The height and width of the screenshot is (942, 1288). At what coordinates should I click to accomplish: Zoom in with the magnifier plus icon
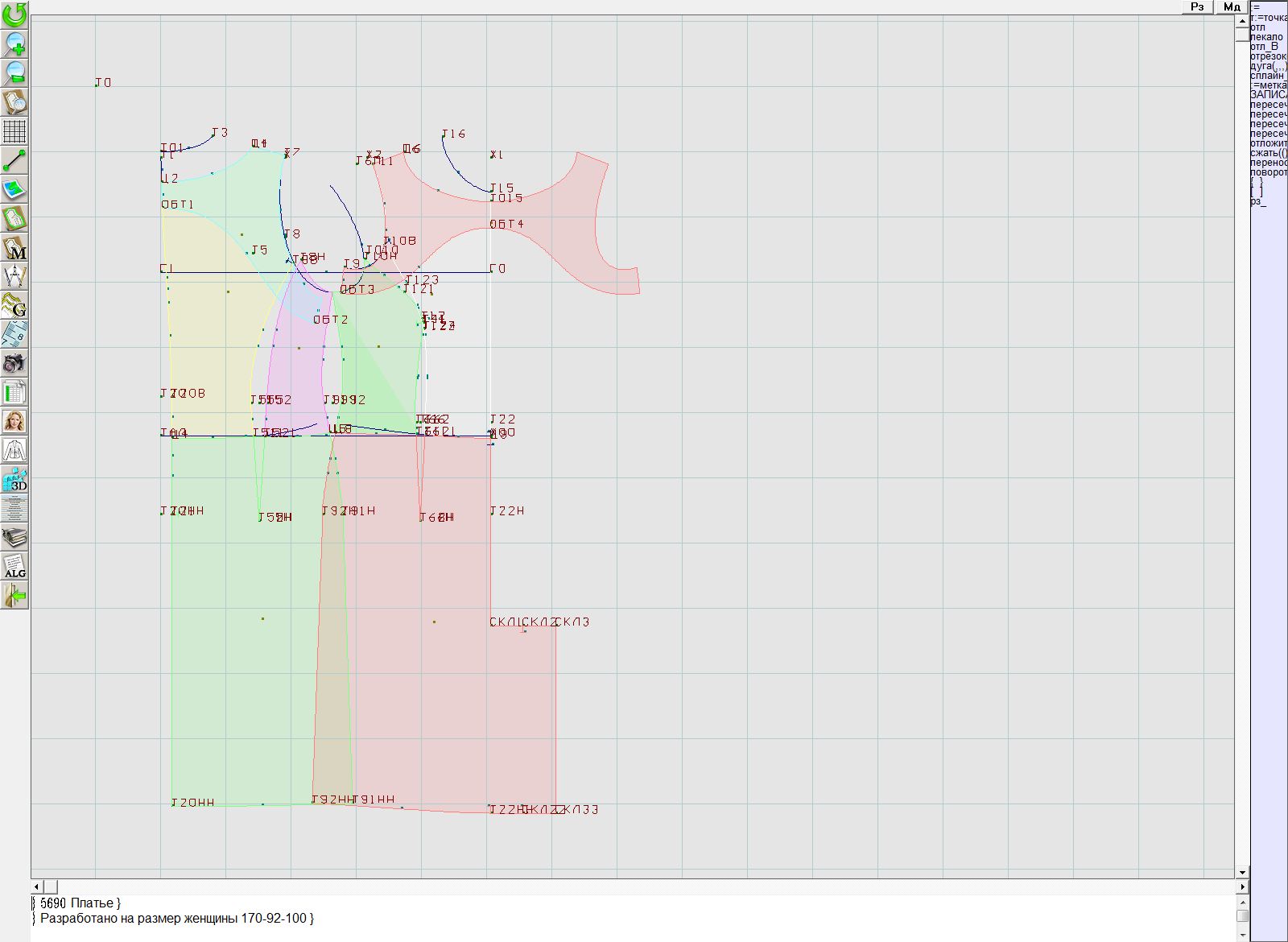(14, 43)
